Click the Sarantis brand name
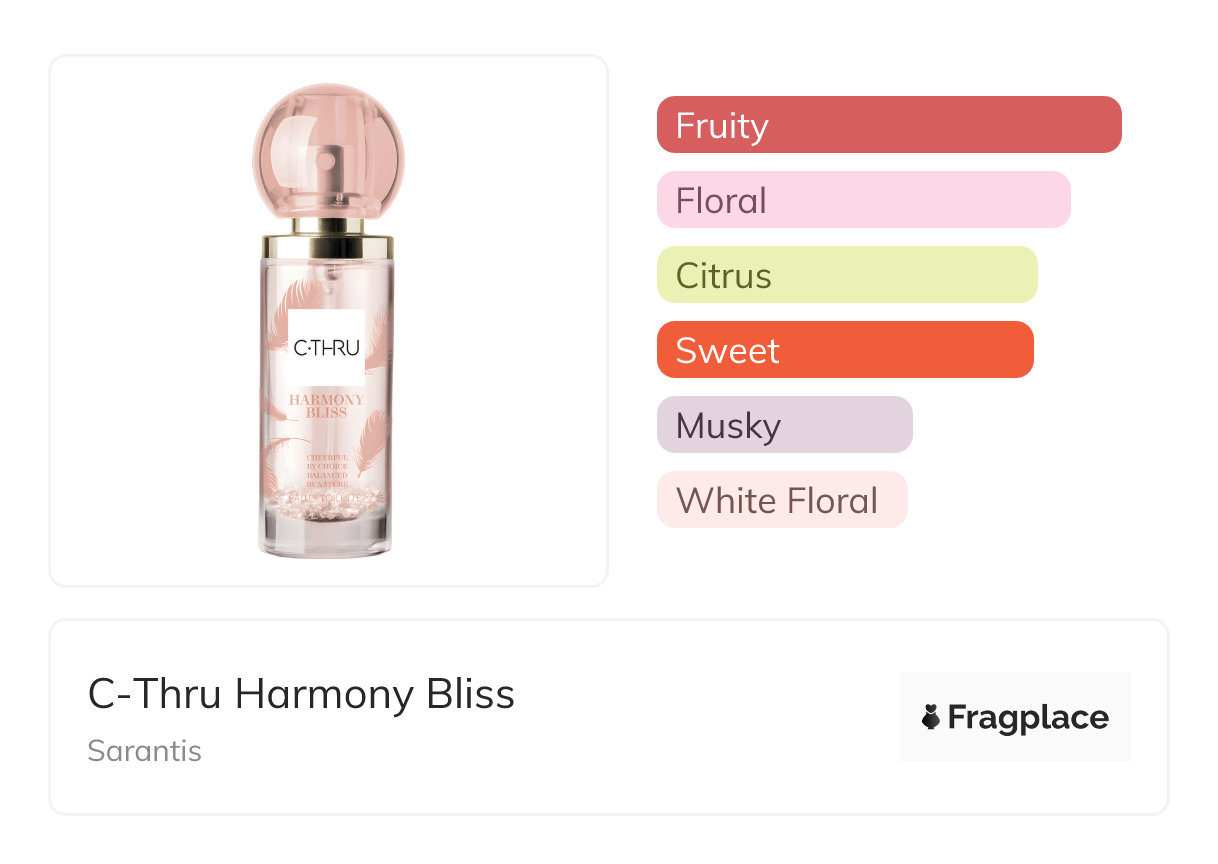Image resolution: width=1218 pixels, height=864 pixels. (x=145, y=751)
